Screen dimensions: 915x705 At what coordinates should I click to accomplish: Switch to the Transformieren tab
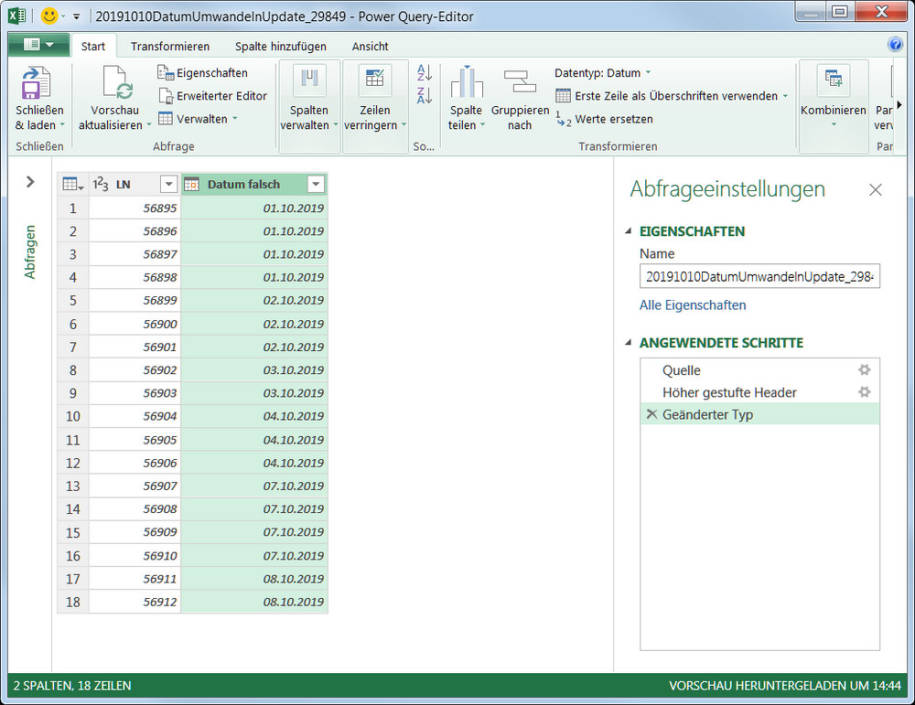(168, 46)
